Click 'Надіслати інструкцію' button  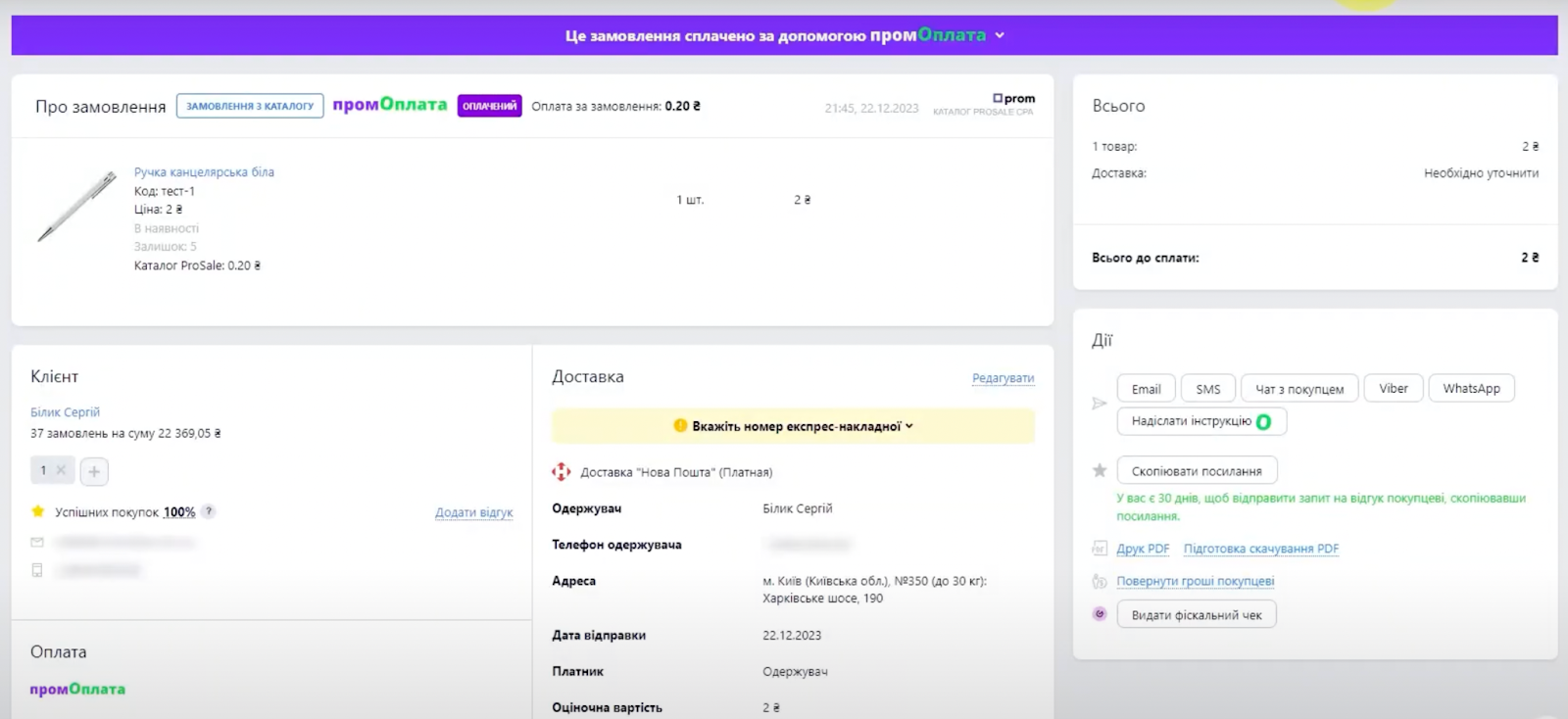pyautogui.click(x=1201, y=421)
